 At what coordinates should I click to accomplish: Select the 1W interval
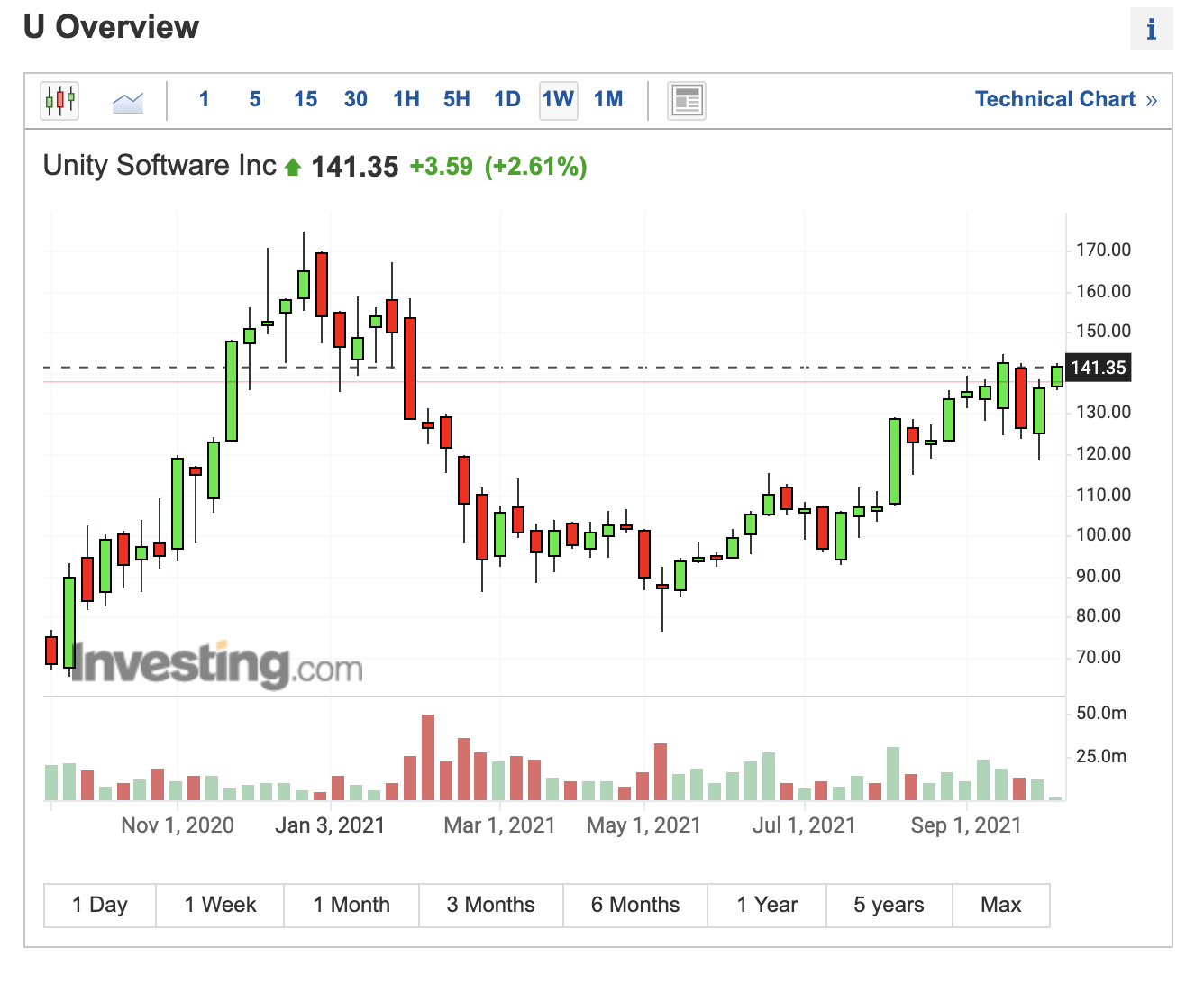558,99
